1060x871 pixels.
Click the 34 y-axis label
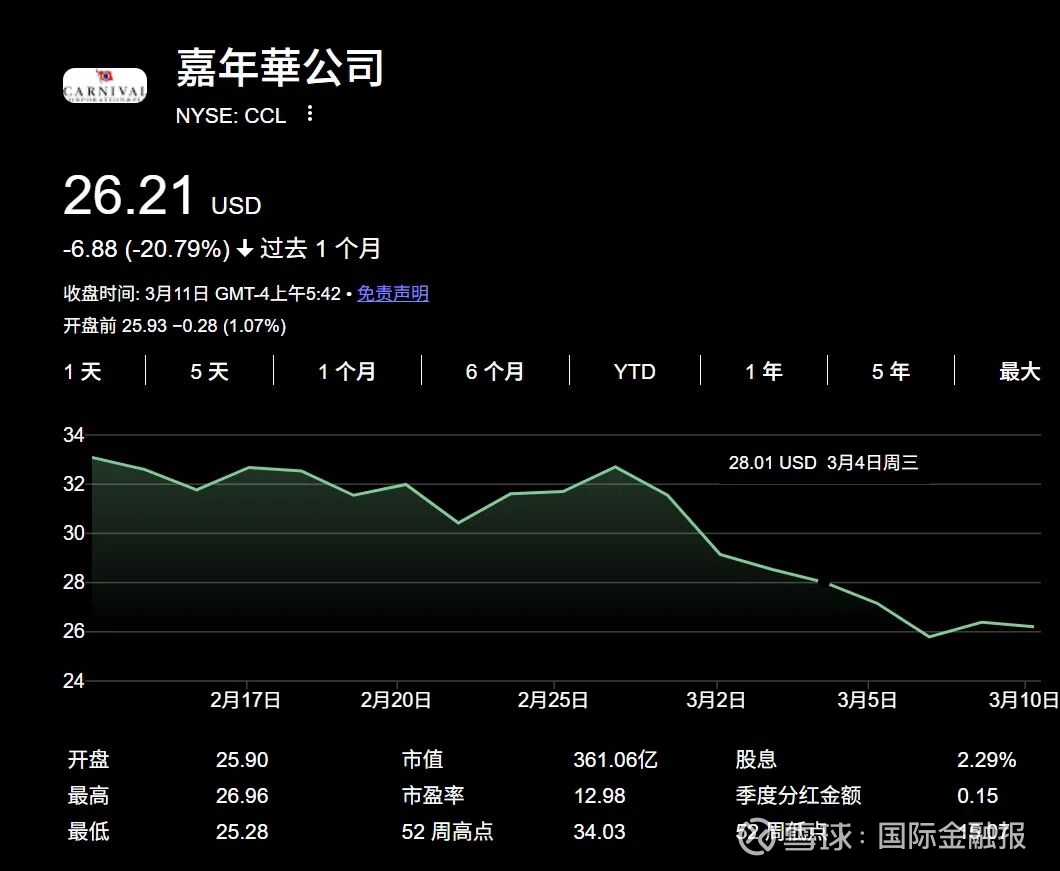click(74, 435)
